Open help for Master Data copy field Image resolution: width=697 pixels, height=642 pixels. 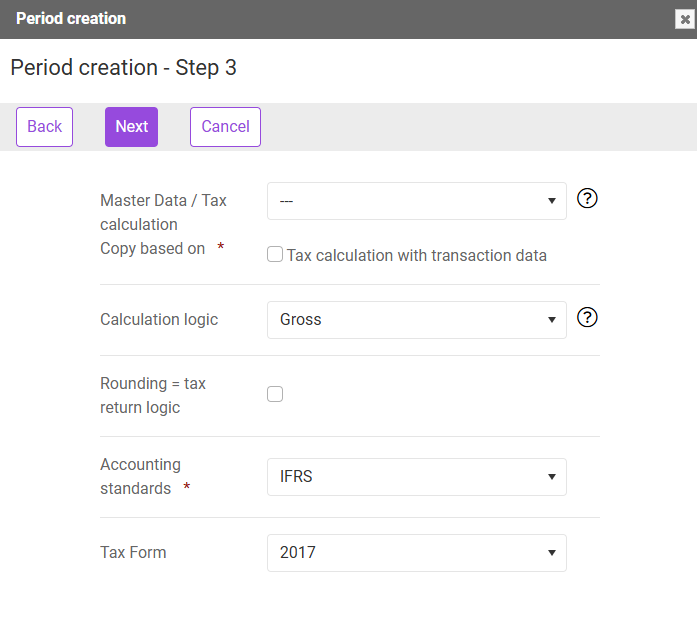coord(587,198)
